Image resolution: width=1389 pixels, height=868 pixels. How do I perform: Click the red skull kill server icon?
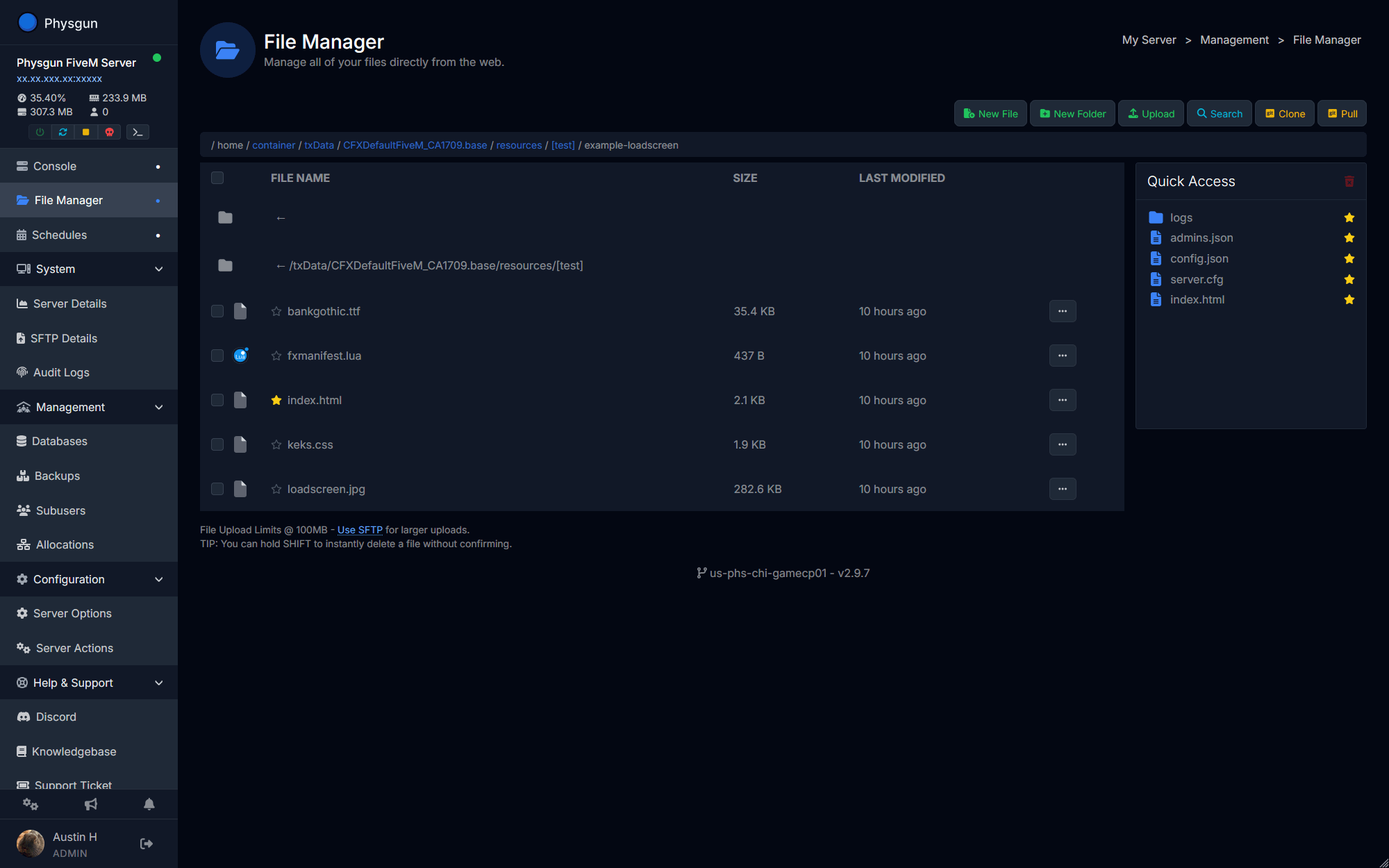(x=109, y=132)
